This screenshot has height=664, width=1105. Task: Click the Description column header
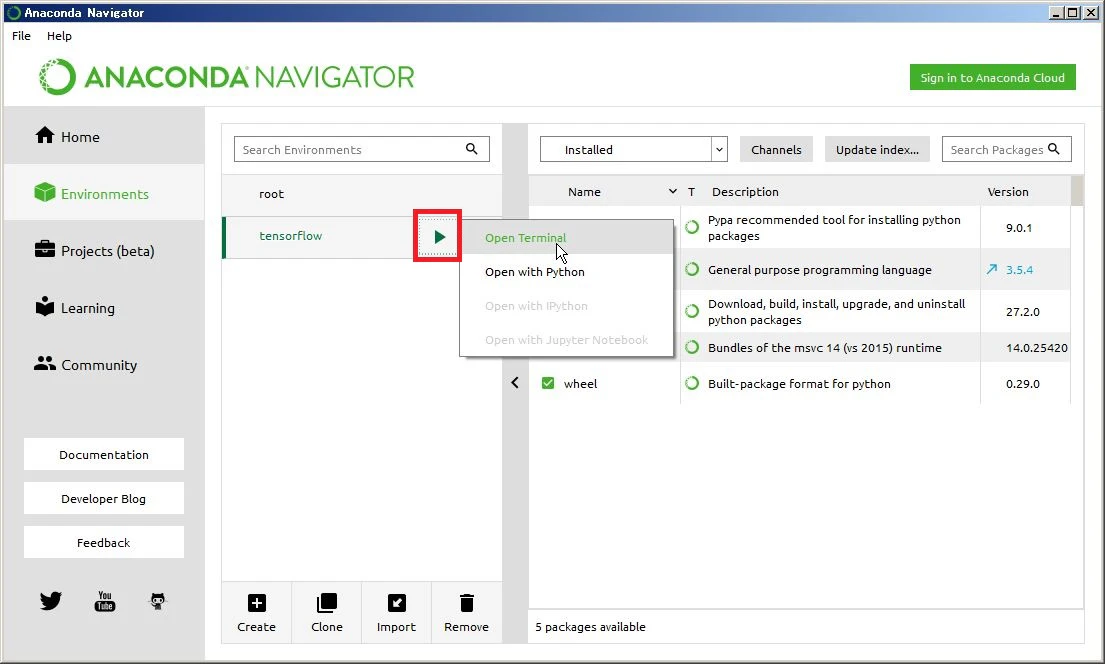click(745, 191)
